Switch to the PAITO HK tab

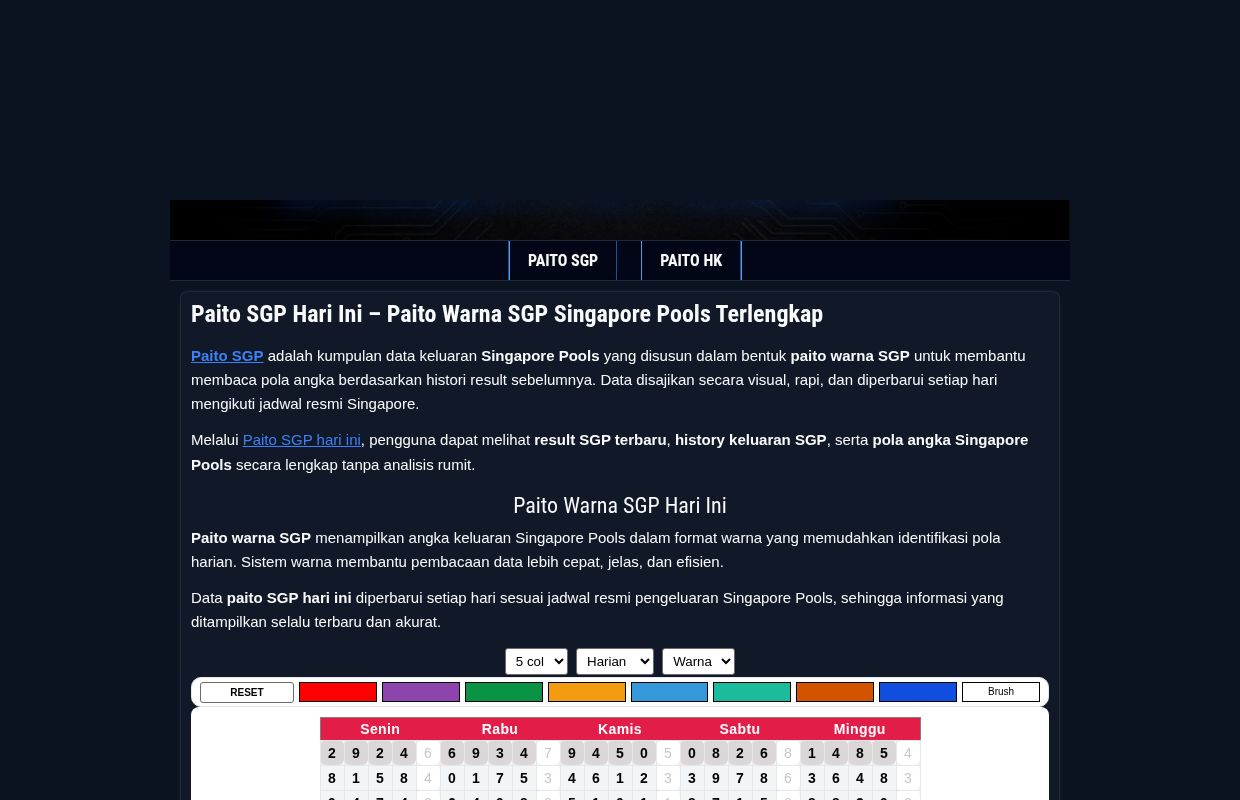pyautogui.click(x=691, y=260)
